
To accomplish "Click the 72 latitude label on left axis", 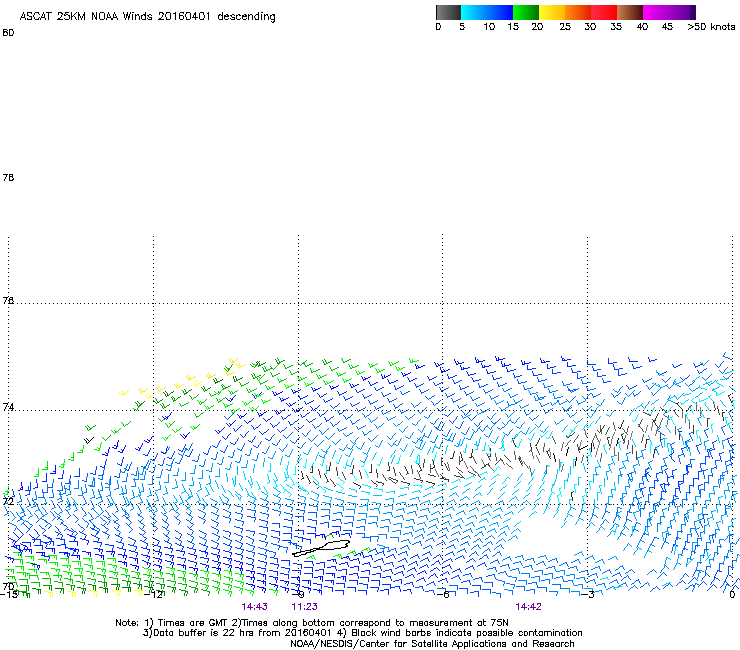I will [8, 501].
